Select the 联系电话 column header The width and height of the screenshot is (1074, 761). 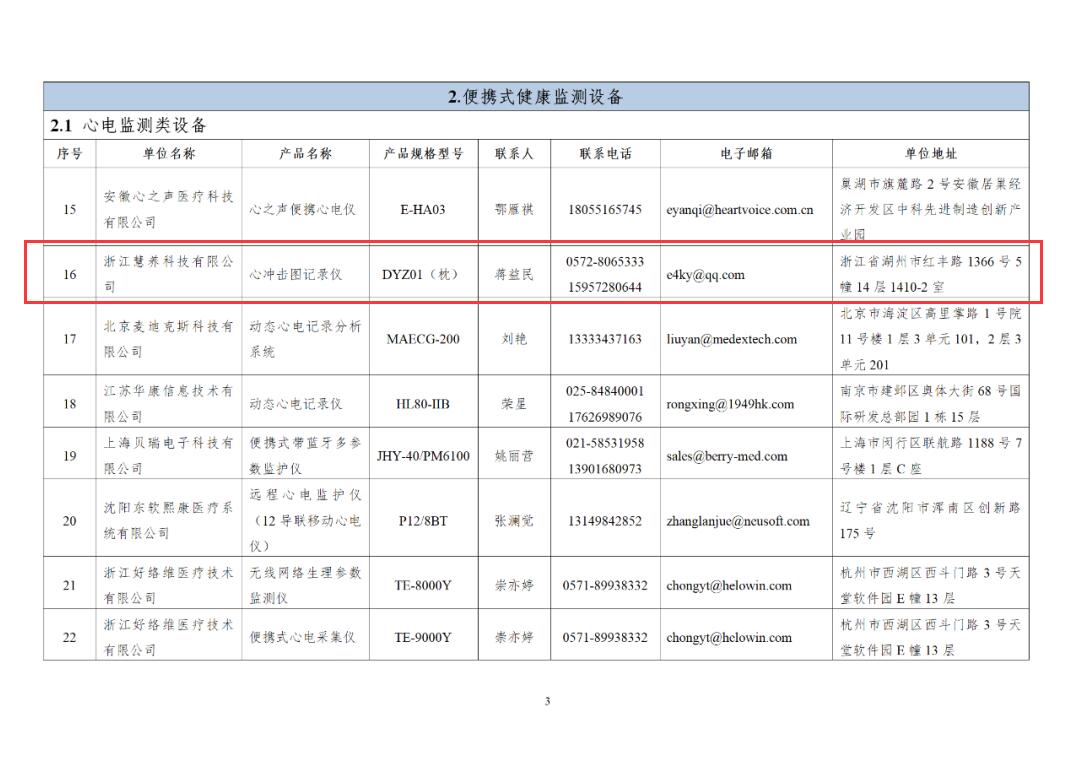(605, 154)
